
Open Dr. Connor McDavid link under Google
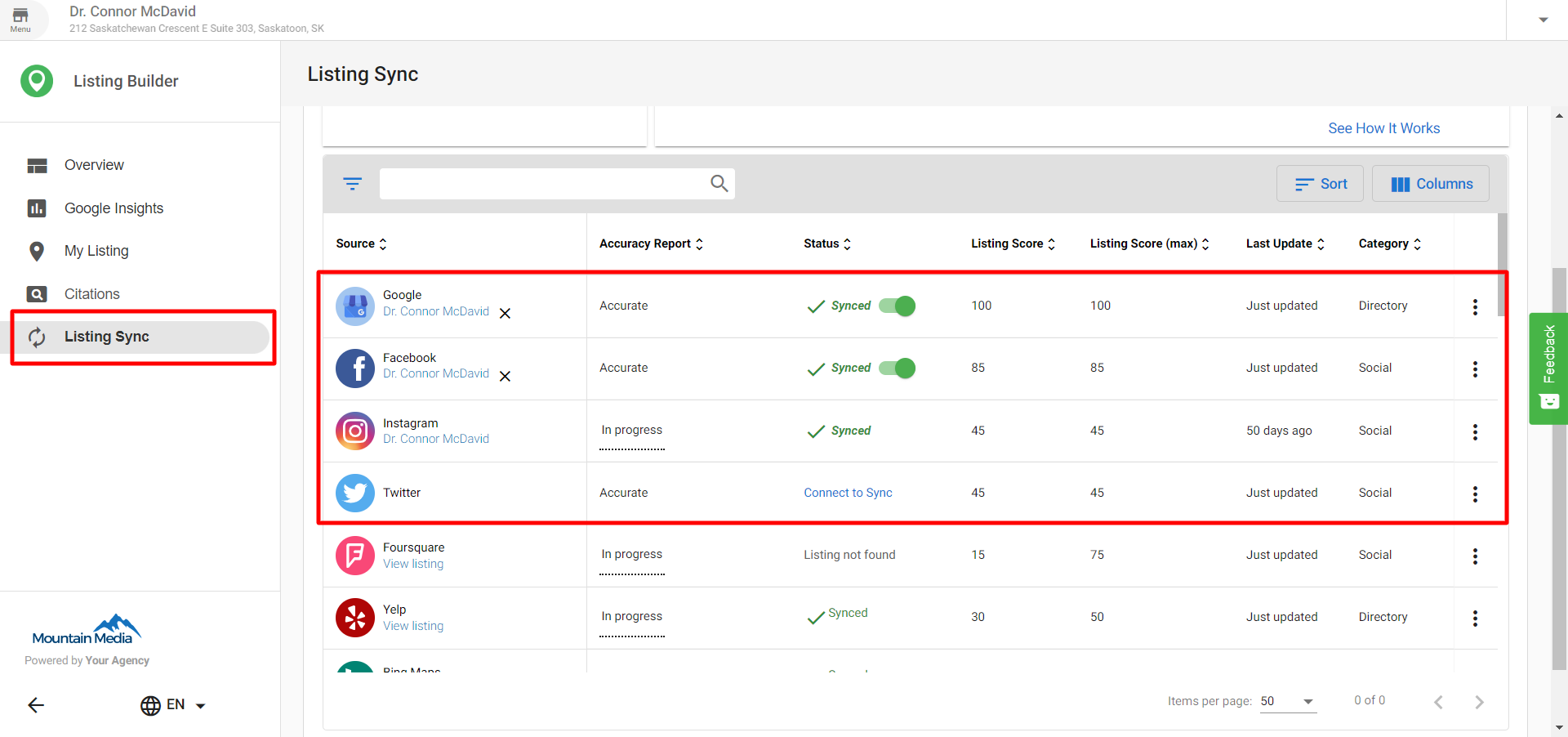pos(436,311)
